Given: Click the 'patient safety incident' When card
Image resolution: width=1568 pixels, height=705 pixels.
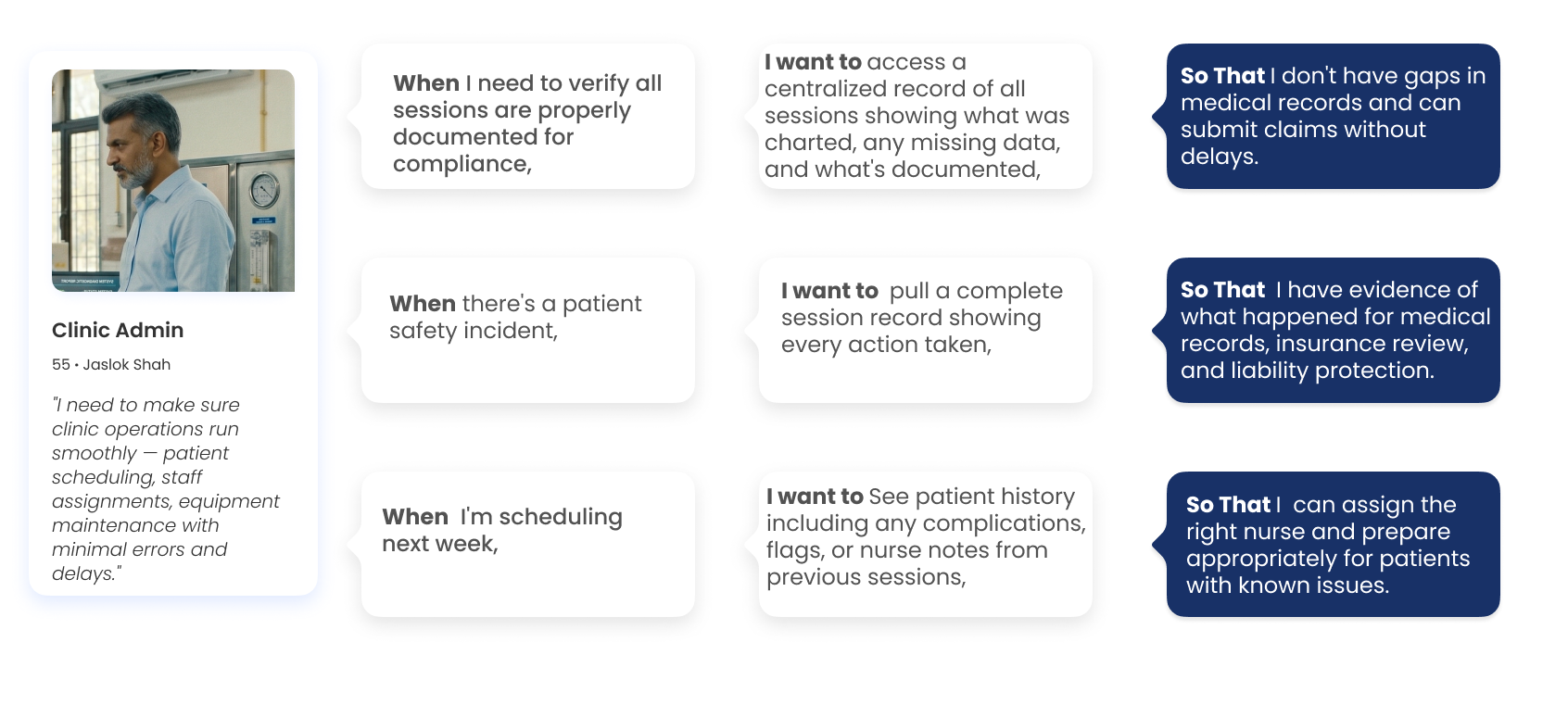Looking at the screenshot, I should click(x=528, y=330).
